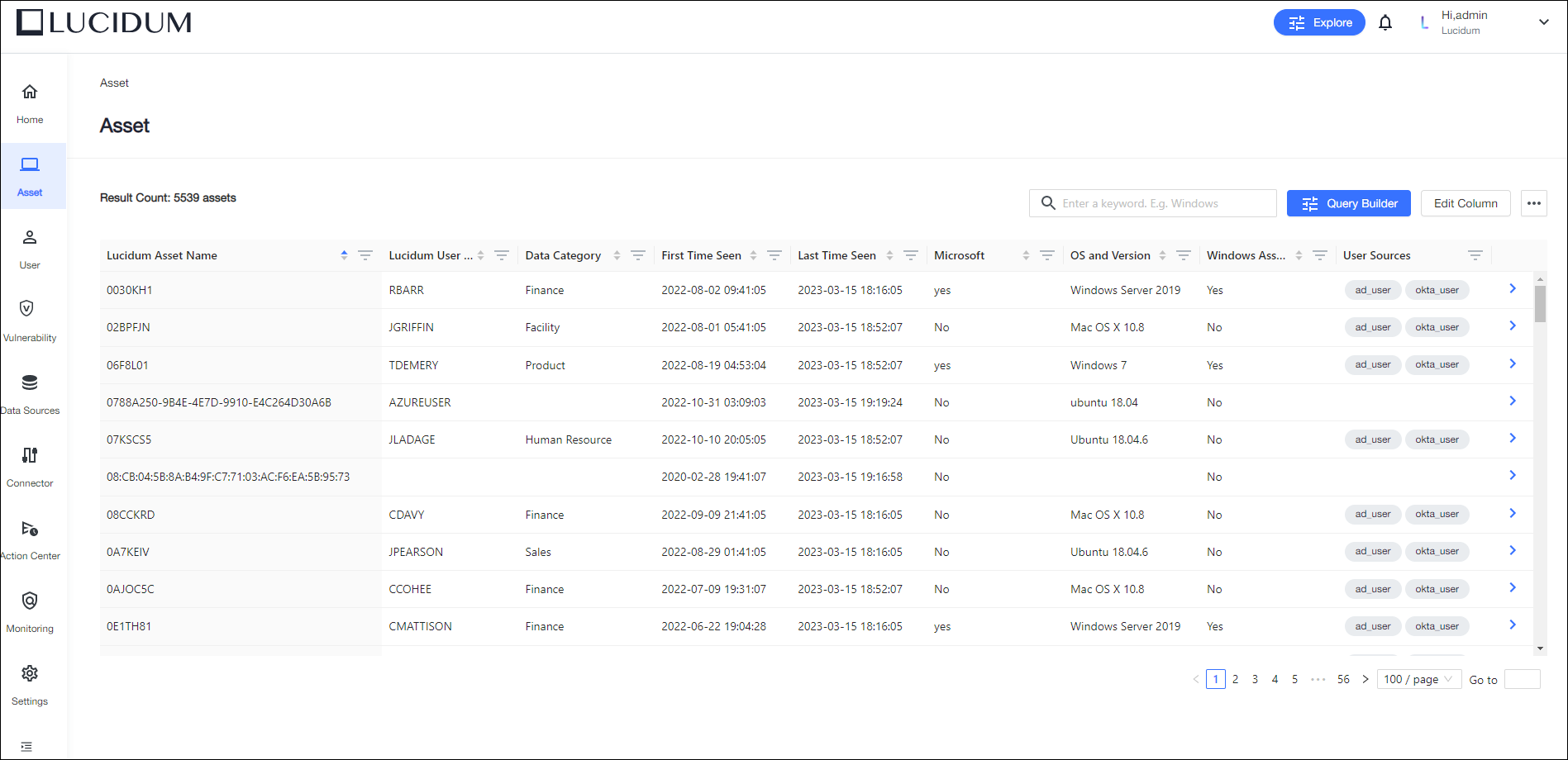
Task: Open the Connector section
Action: [x=30, y=467]
